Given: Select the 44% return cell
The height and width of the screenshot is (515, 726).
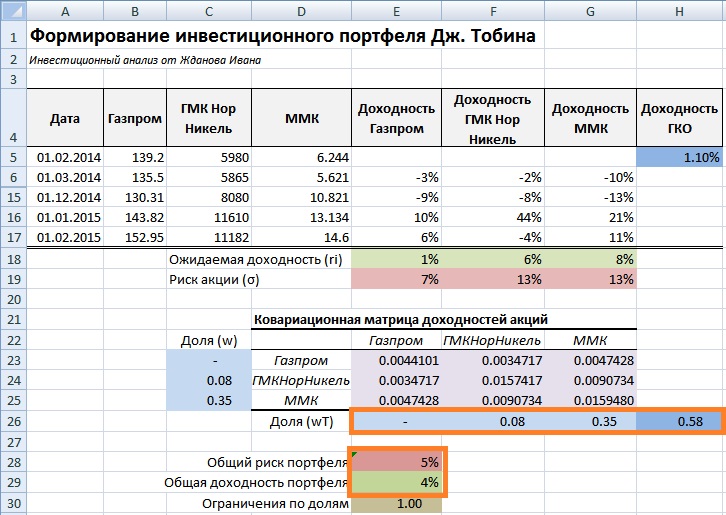Looking at the screenshot, I should point(491,217).
